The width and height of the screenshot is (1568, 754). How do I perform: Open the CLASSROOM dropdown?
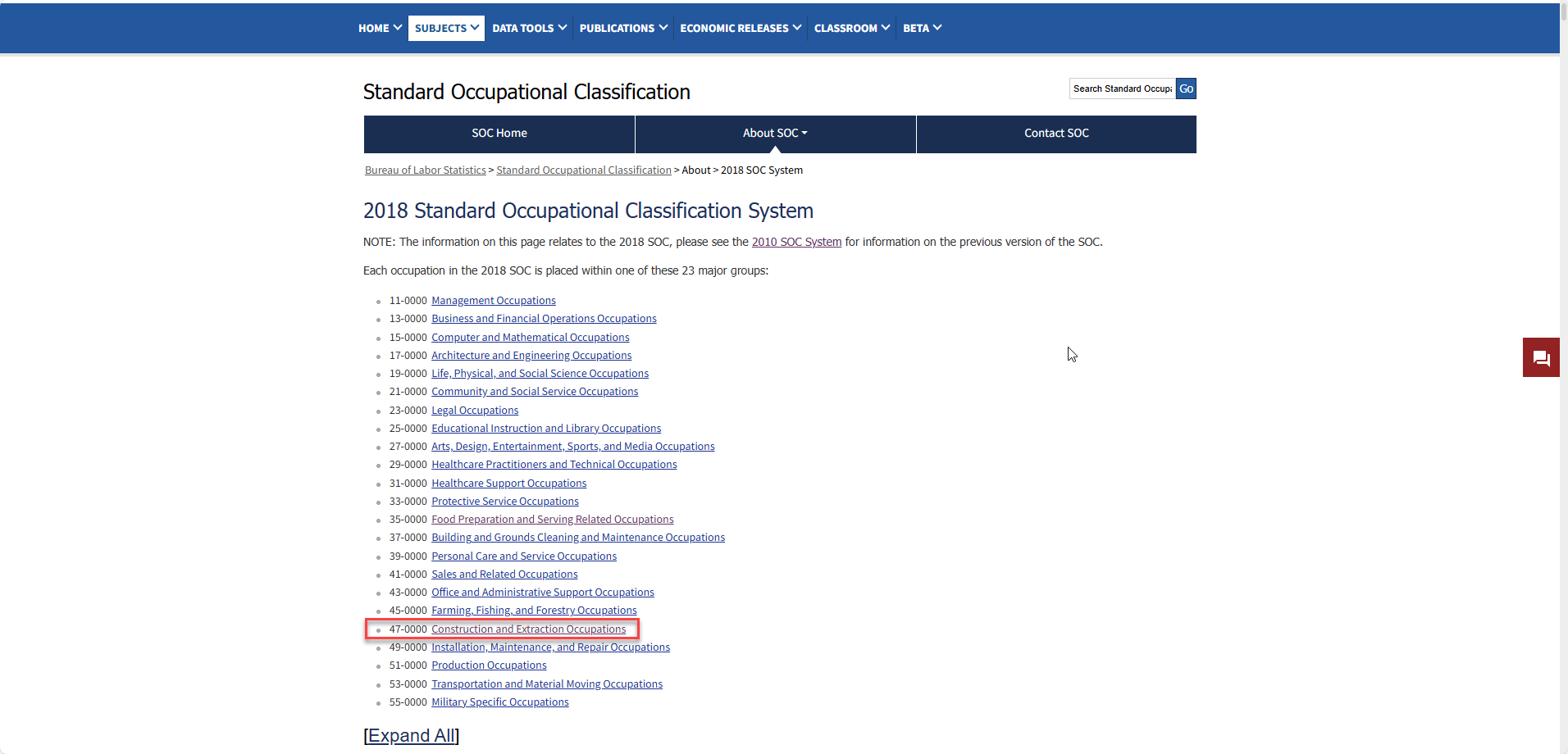[850, 28]
